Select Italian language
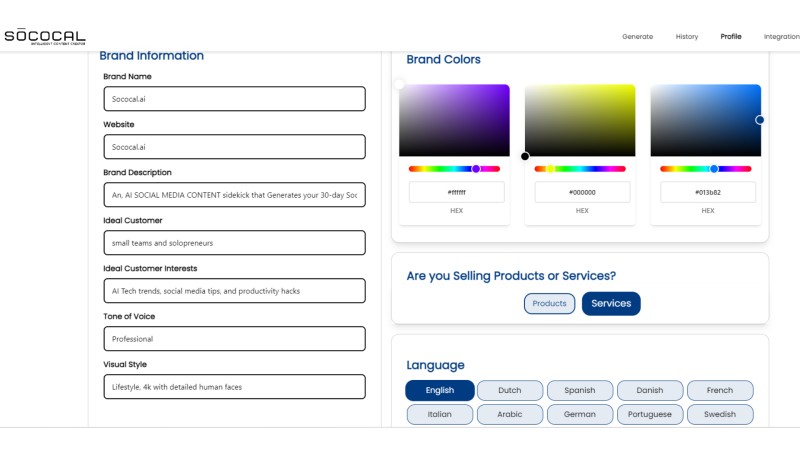 (x=440, y=414)
